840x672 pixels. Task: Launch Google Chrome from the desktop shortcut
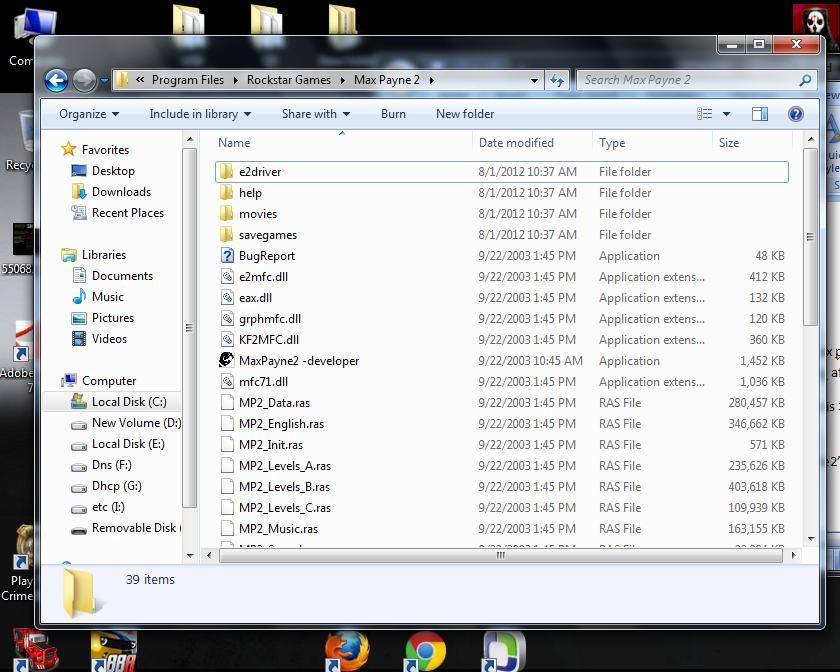pyautogui.click(x=425, y=651)
